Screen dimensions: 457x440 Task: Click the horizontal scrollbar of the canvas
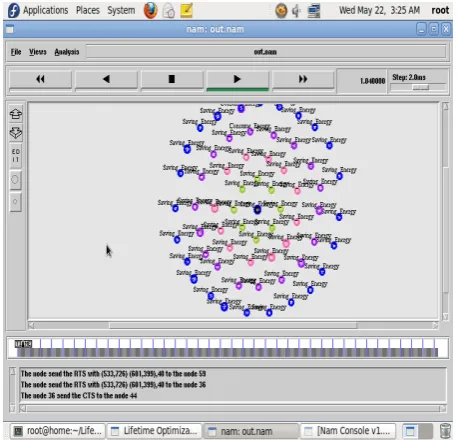click(233, 325)
